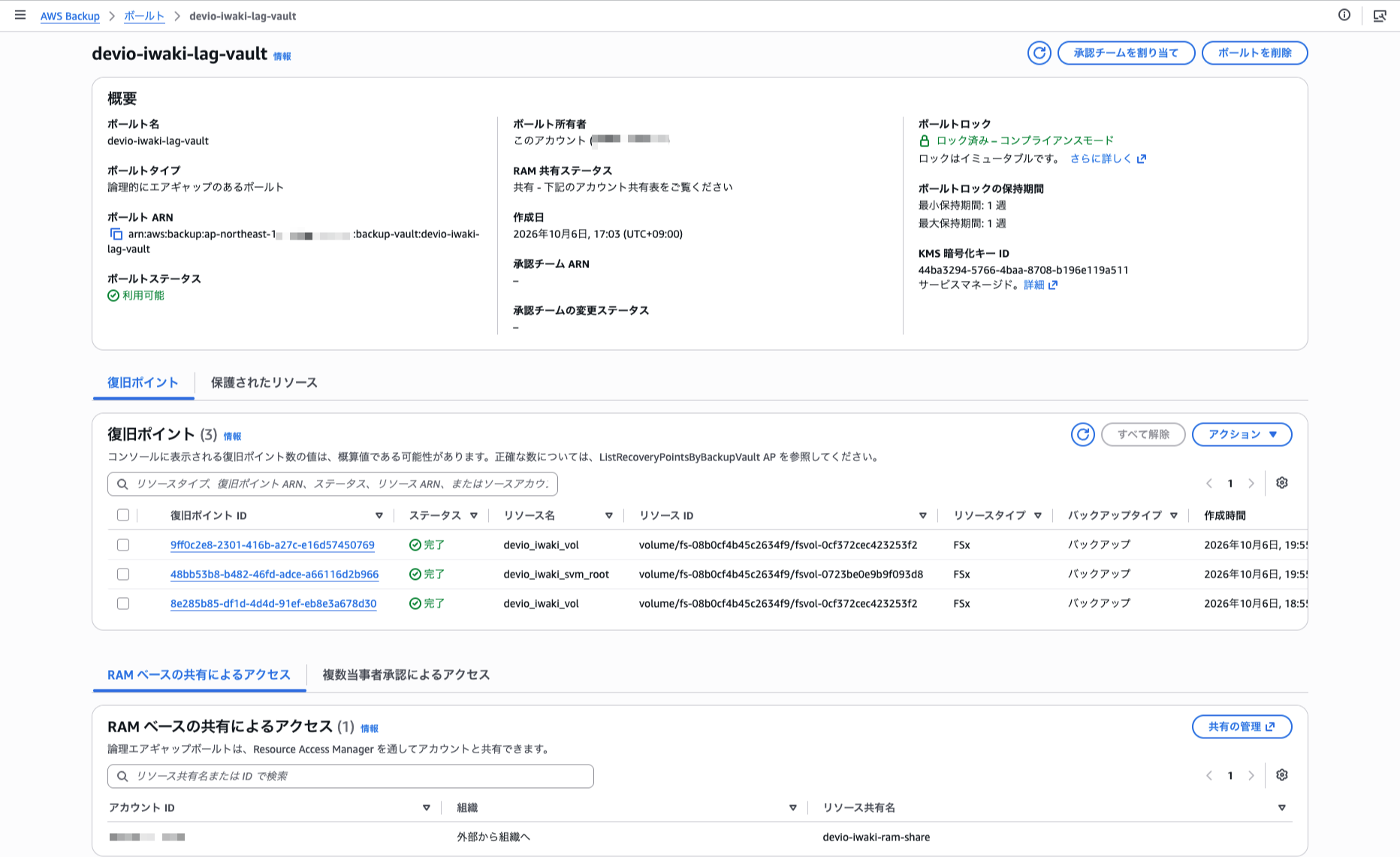Open 共有の管理 external button
Screen dimensions: 1400x857
1242,726
